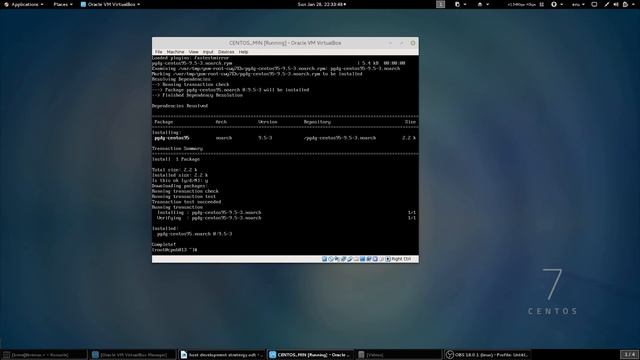Click the video capture icon in VM status bar
Image resolution: width=640 pixels, height=360 pixels.
pyautogui.click(x=369, y=259)
